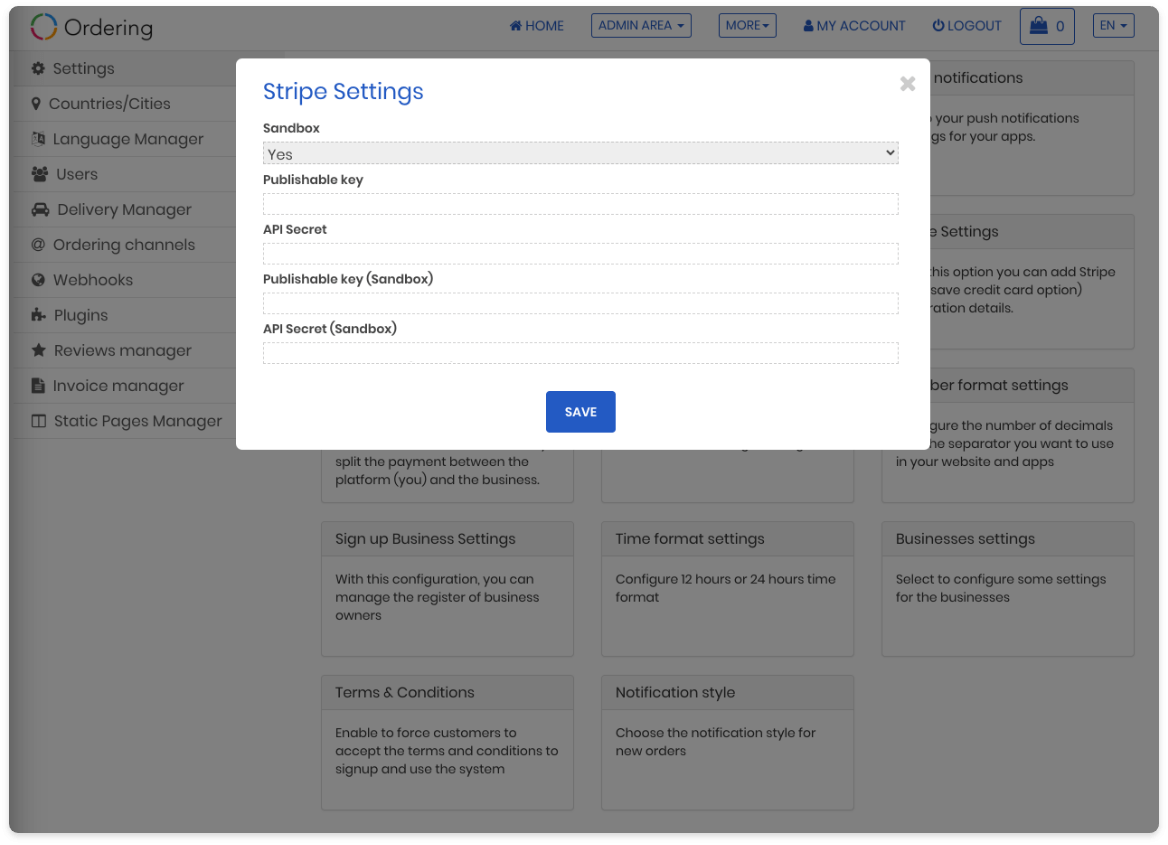This screenshot has width=1168, height=845.
Task: Close the Stripe Settings dialog
Action: click(907, 83)
